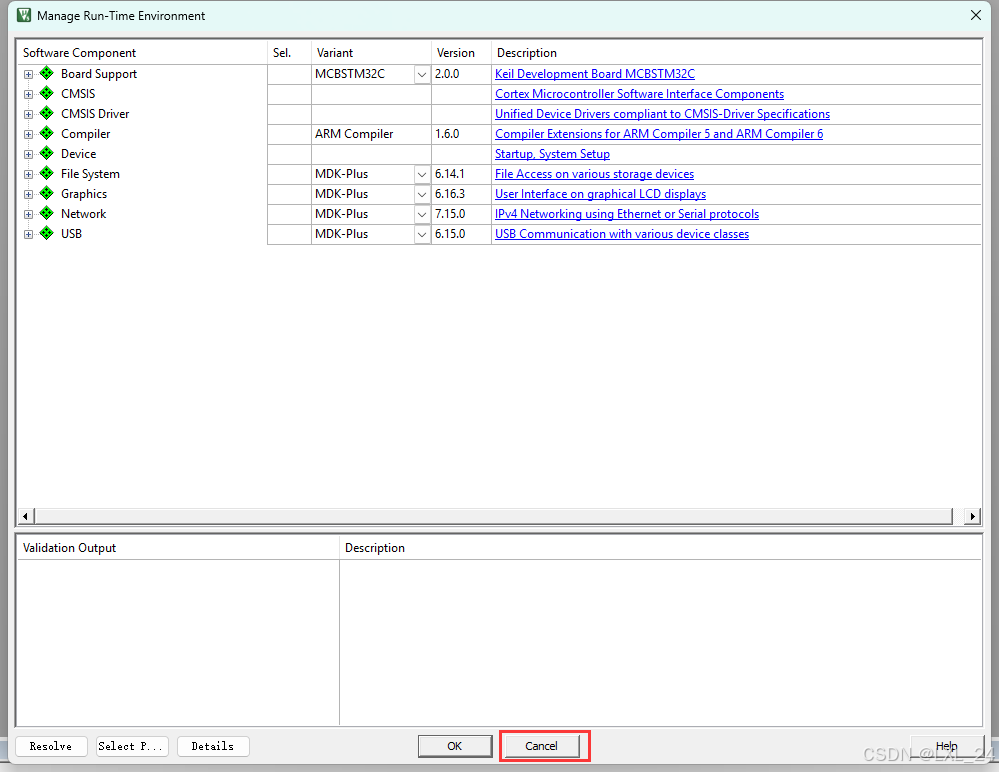Click the horizontal scrollbar thumb

(x=493, y=516)
